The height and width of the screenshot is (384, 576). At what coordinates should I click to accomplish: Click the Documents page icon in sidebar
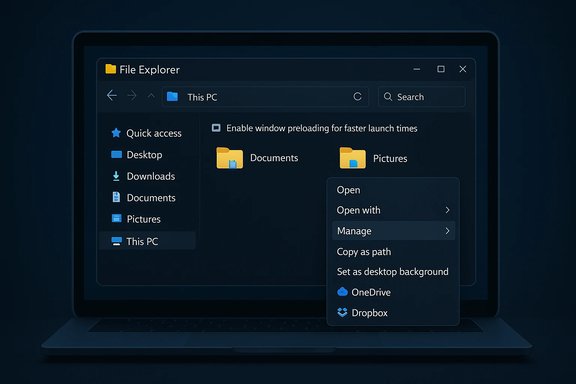116,197
